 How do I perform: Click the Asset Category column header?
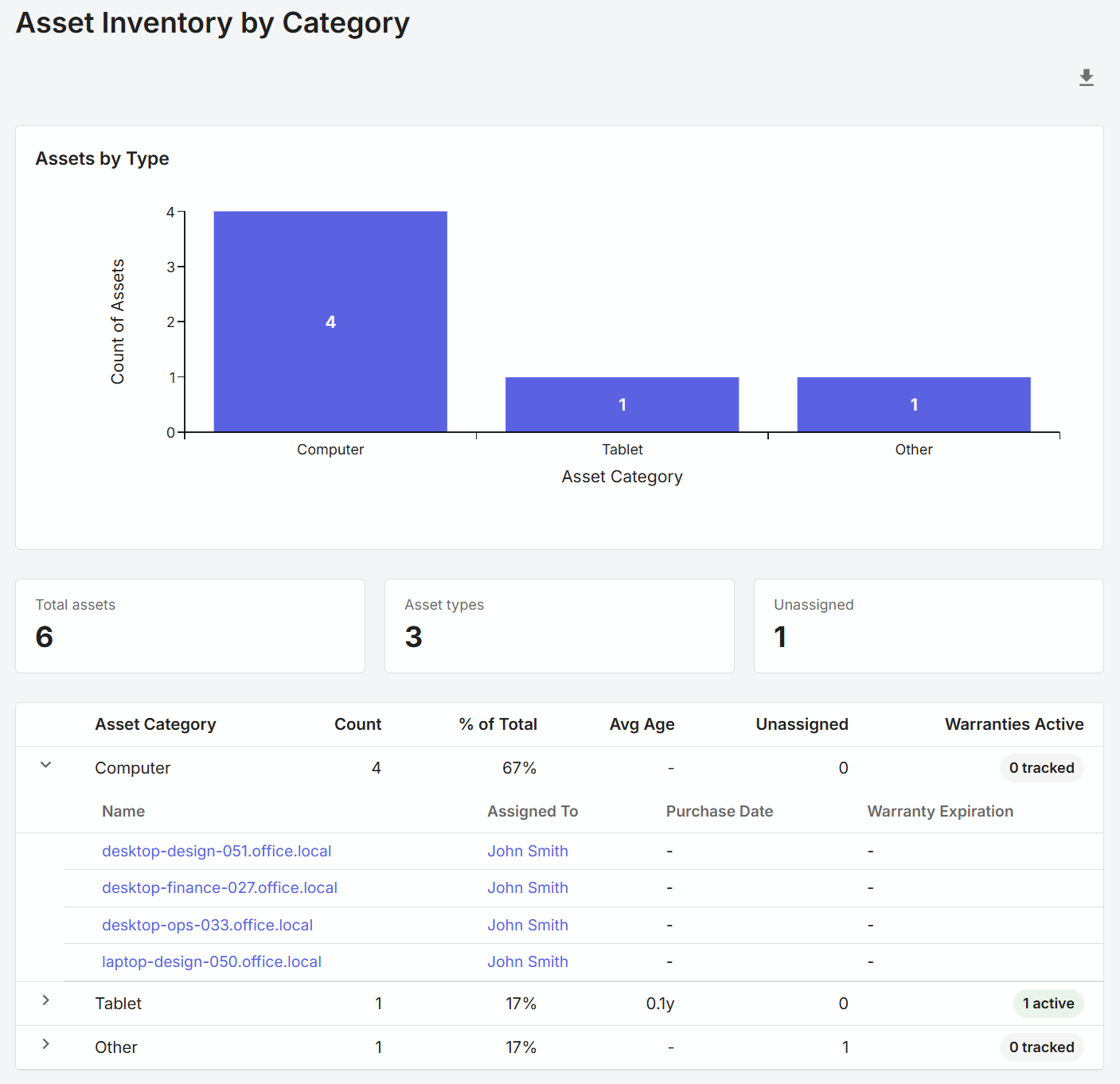[155, 724]
